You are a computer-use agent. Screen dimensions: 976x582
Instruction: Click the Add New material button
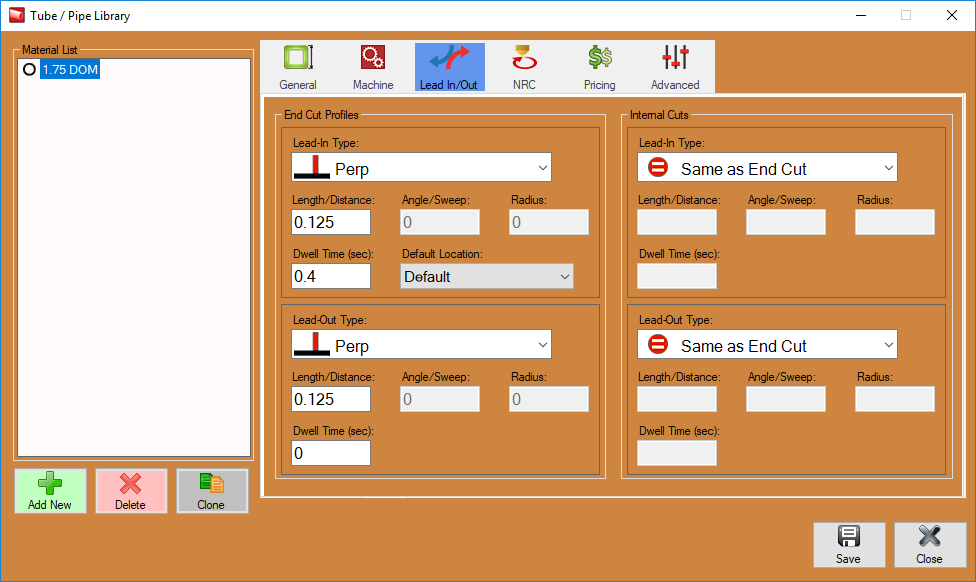click(x=50, y=491)
